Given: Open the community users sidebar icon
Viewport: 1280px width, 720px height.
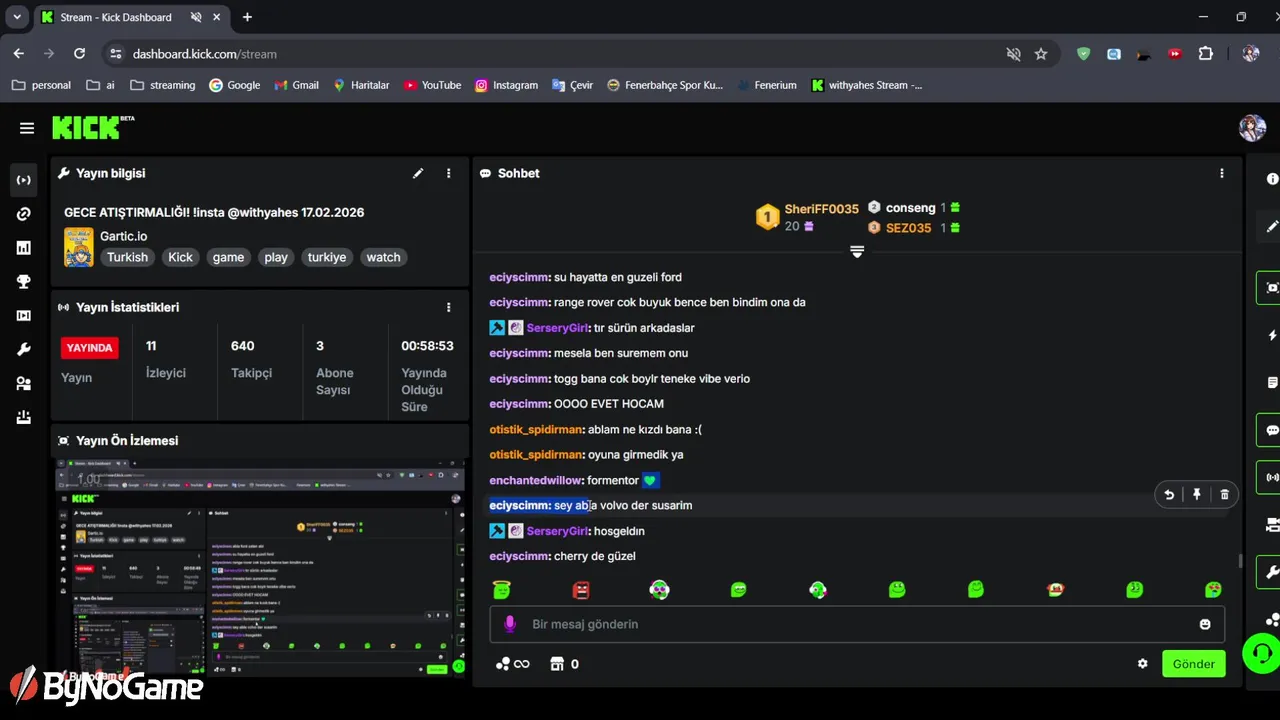Looking at the screenshot, I should click(24, 384).
